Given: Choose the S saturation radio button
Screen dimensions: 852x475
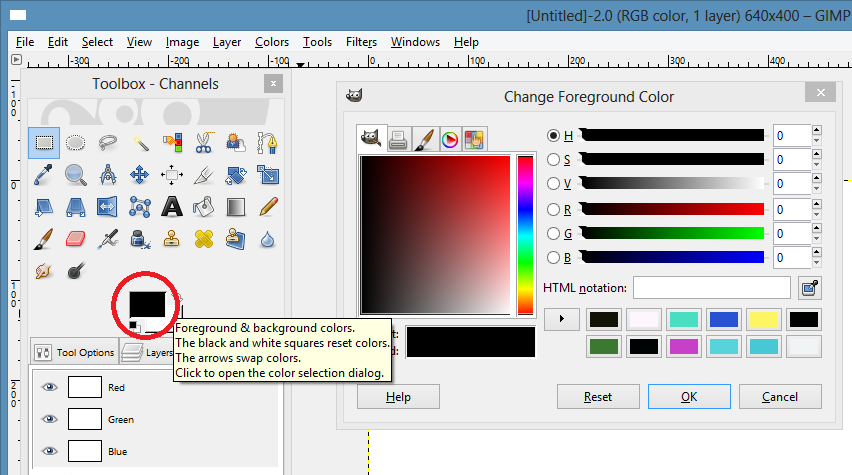Looking at the screenshot, I should [553, 159].
